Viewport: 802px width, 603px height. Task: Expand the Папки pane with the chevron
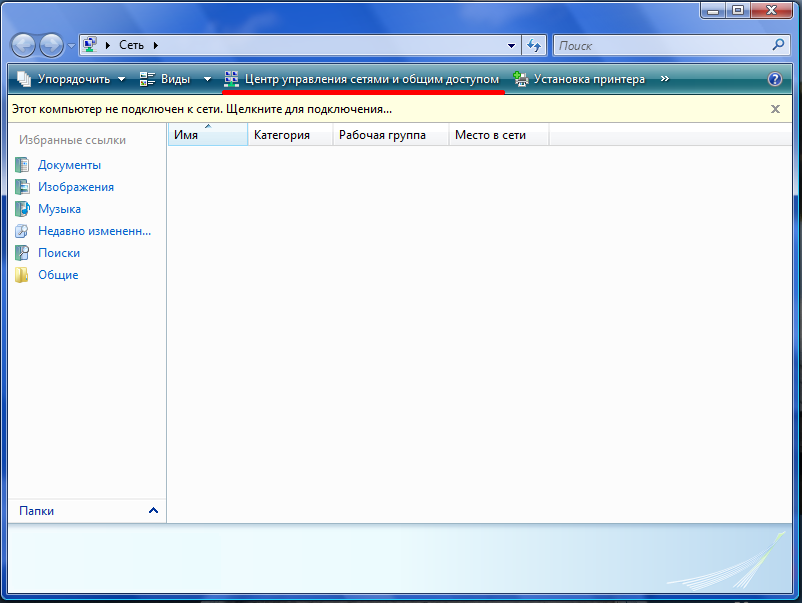153,510
